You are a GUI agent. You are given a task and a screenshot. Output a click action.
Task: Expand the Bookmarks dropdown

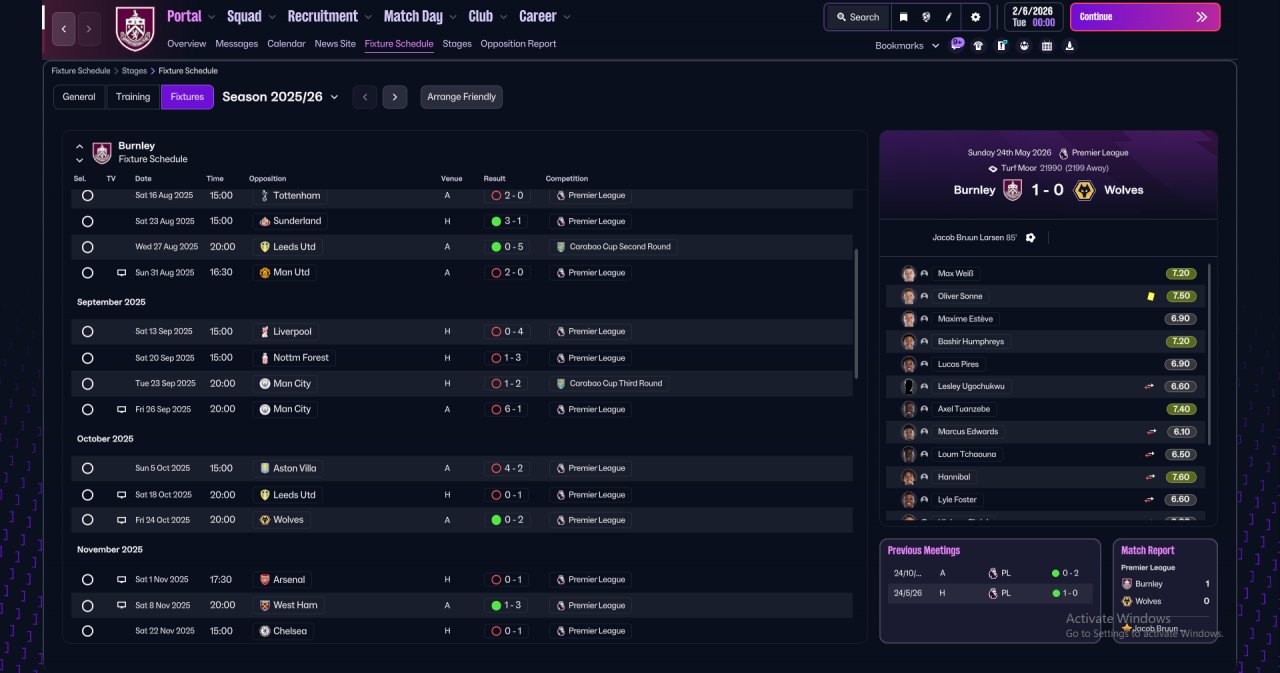(x=907, y=45)
